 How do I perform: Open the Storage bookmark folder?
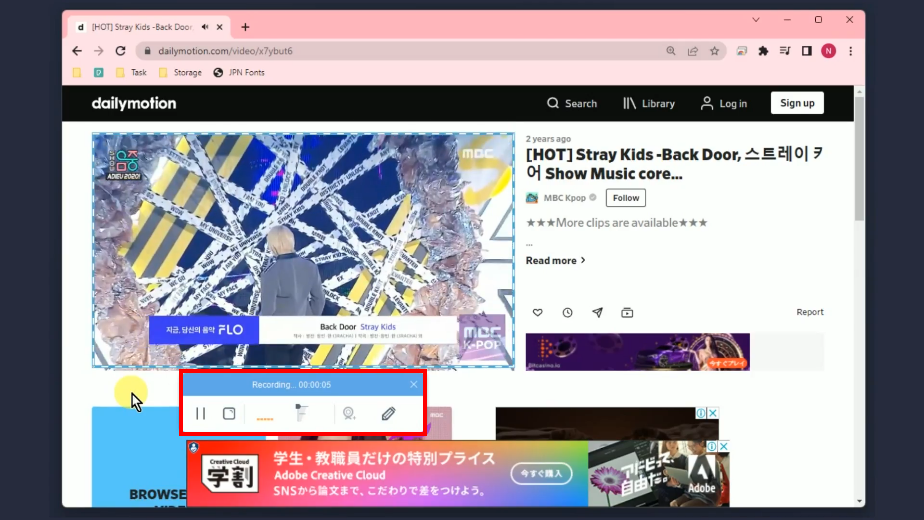click(180, 73)
